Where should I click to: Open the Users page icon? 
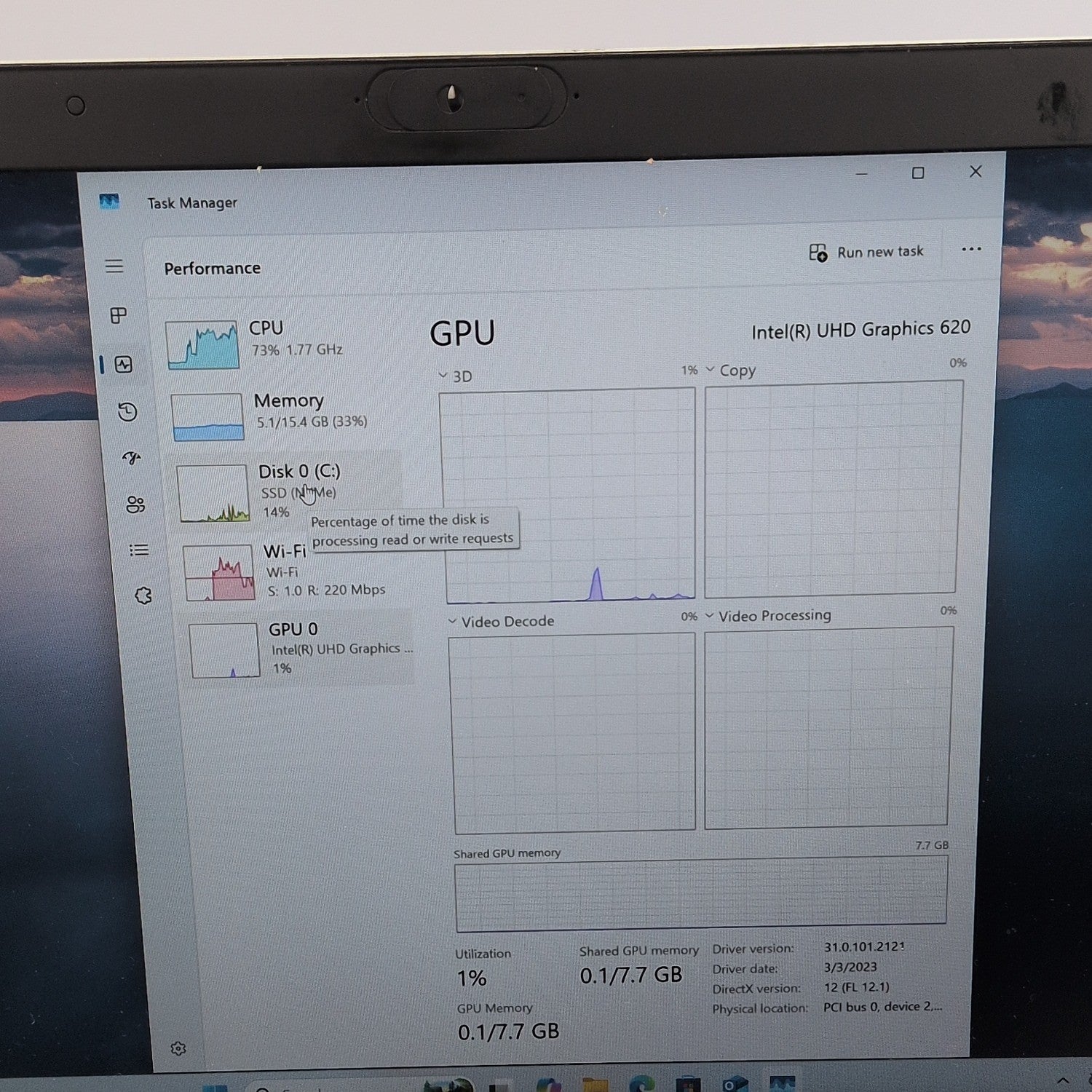tap(135, 505)
